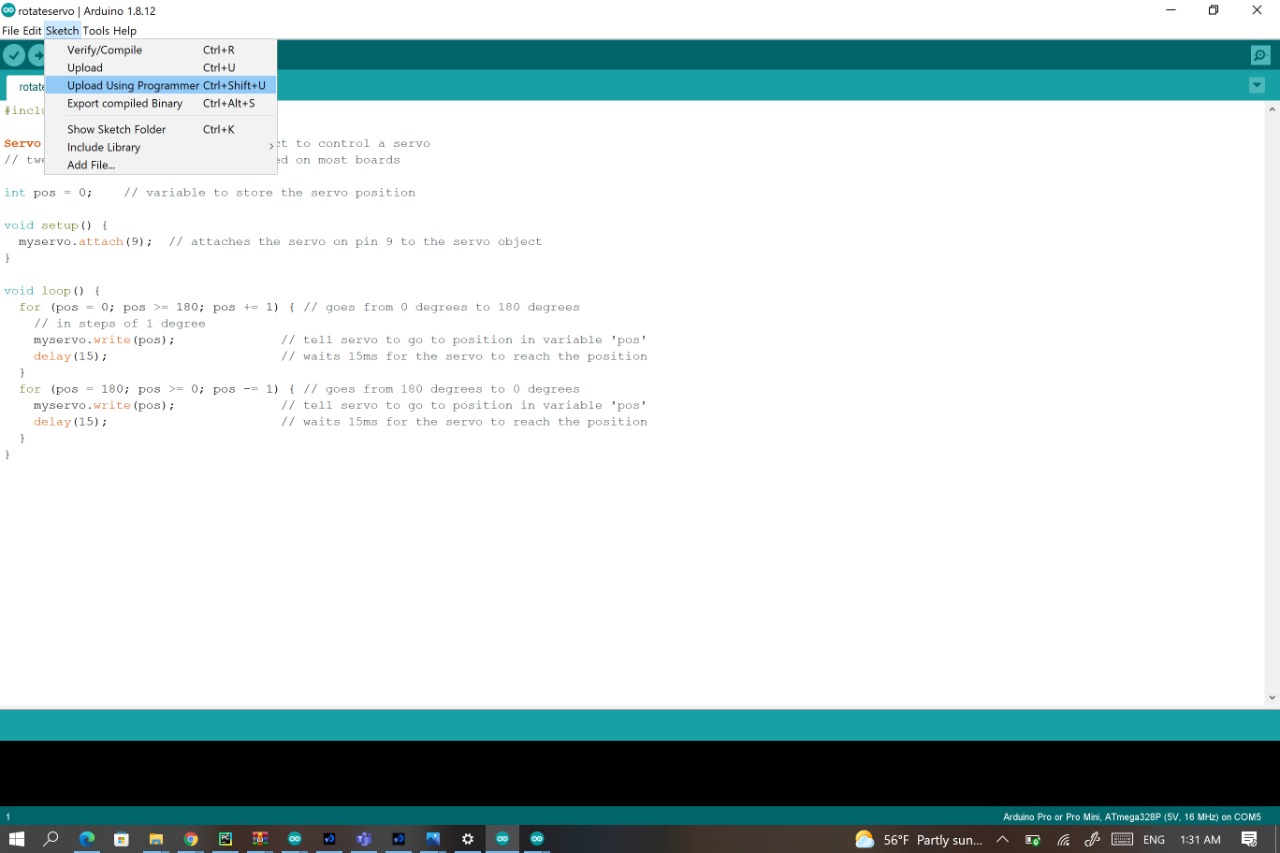The height and width of the screenshot is (853, 1280).
Task: Choose Add File... from the Sketch menu
Action: pyautogui.click(x=161, y=166)
